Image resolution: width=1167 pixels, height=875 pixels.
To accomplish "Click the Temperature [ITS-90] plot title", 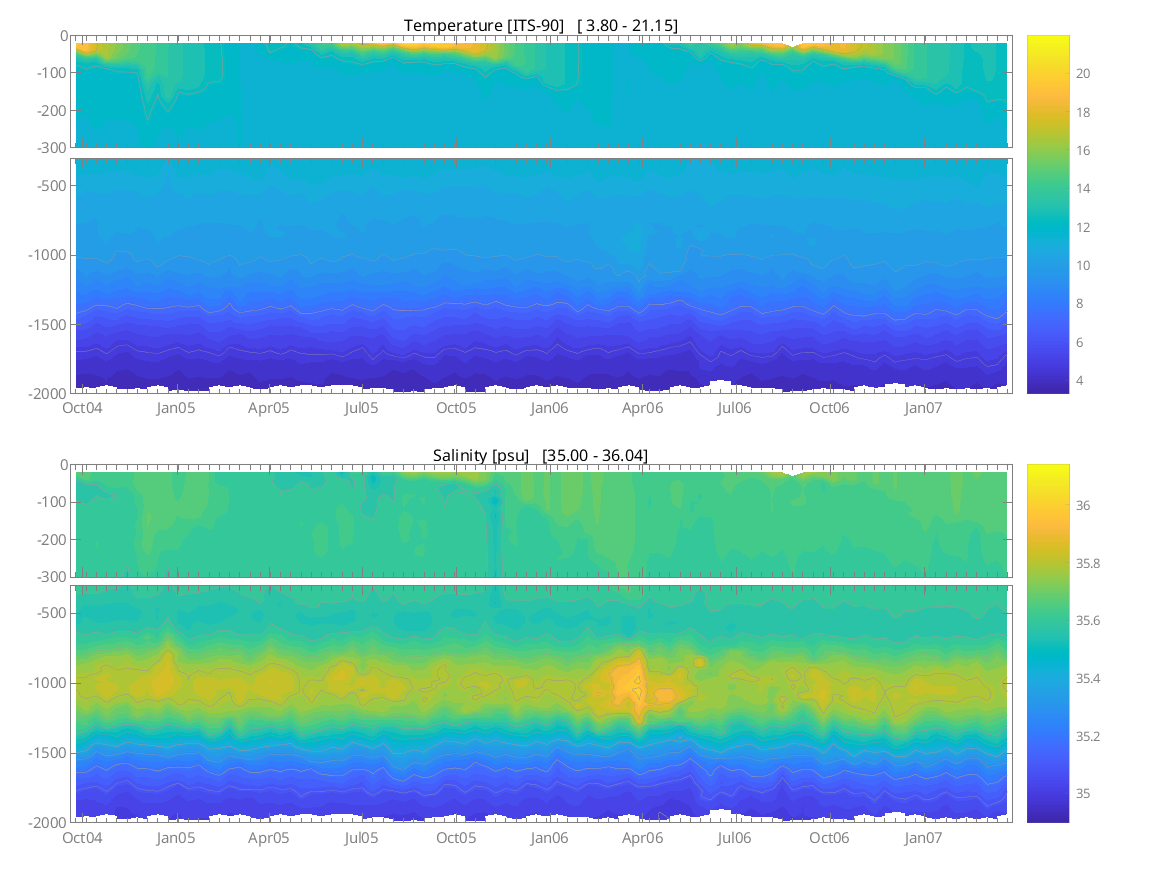I will (x=540, y=25).
